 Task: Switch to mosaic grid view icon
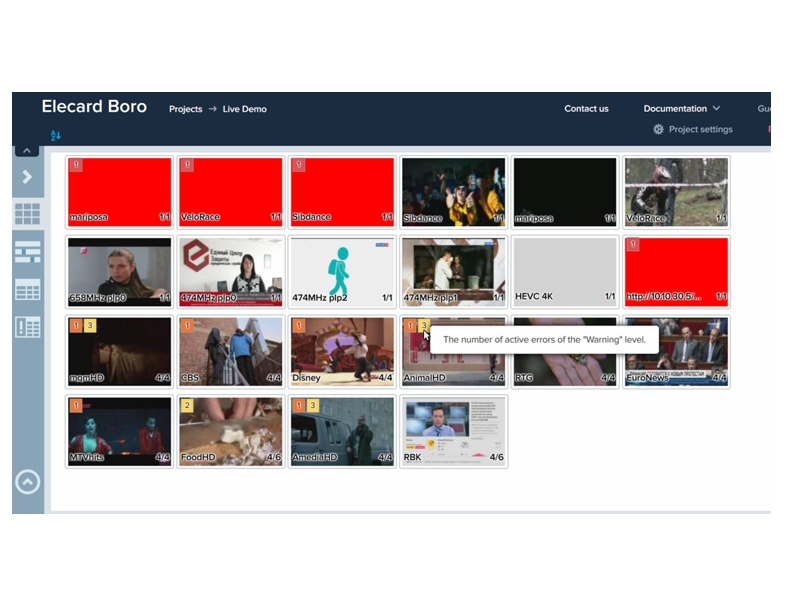tap(28, 214)
